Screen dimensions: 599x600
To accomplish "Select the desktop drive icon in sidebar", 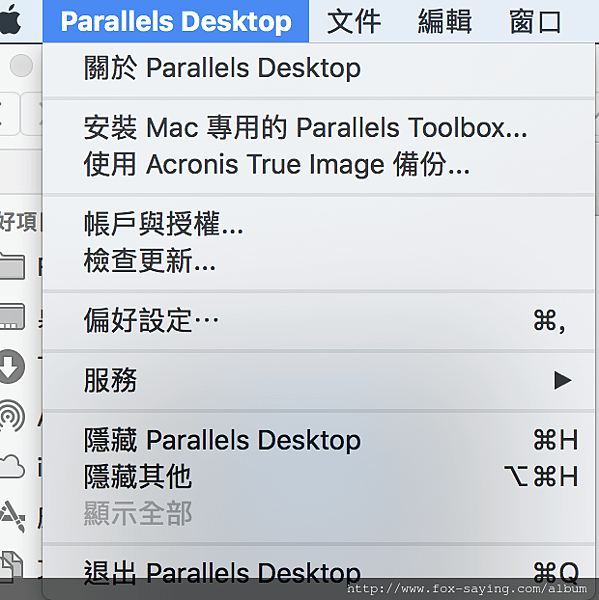I will point(12,316).
